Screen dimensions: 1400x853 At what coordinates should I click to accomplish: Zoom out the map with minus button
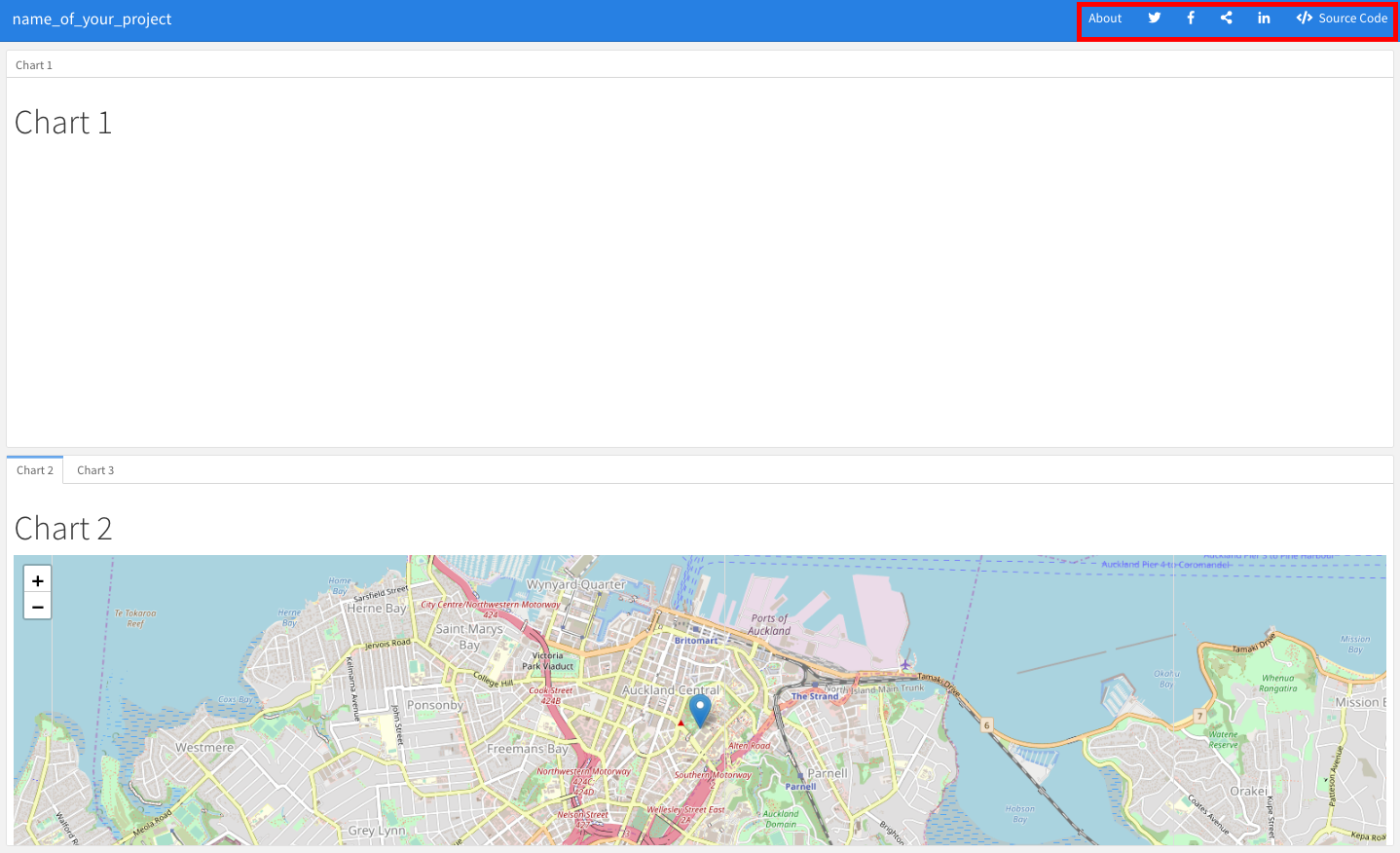(37, 607)
